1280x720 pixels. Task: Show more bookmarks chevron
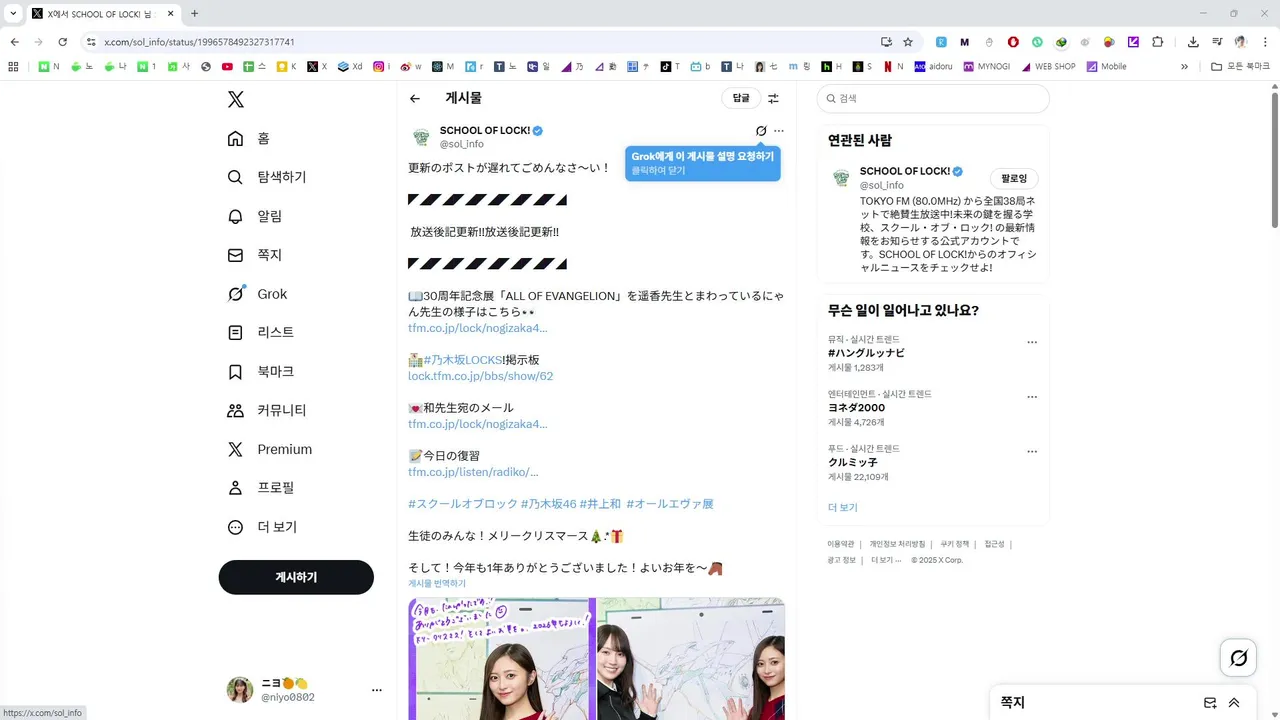click(1185, 67)
